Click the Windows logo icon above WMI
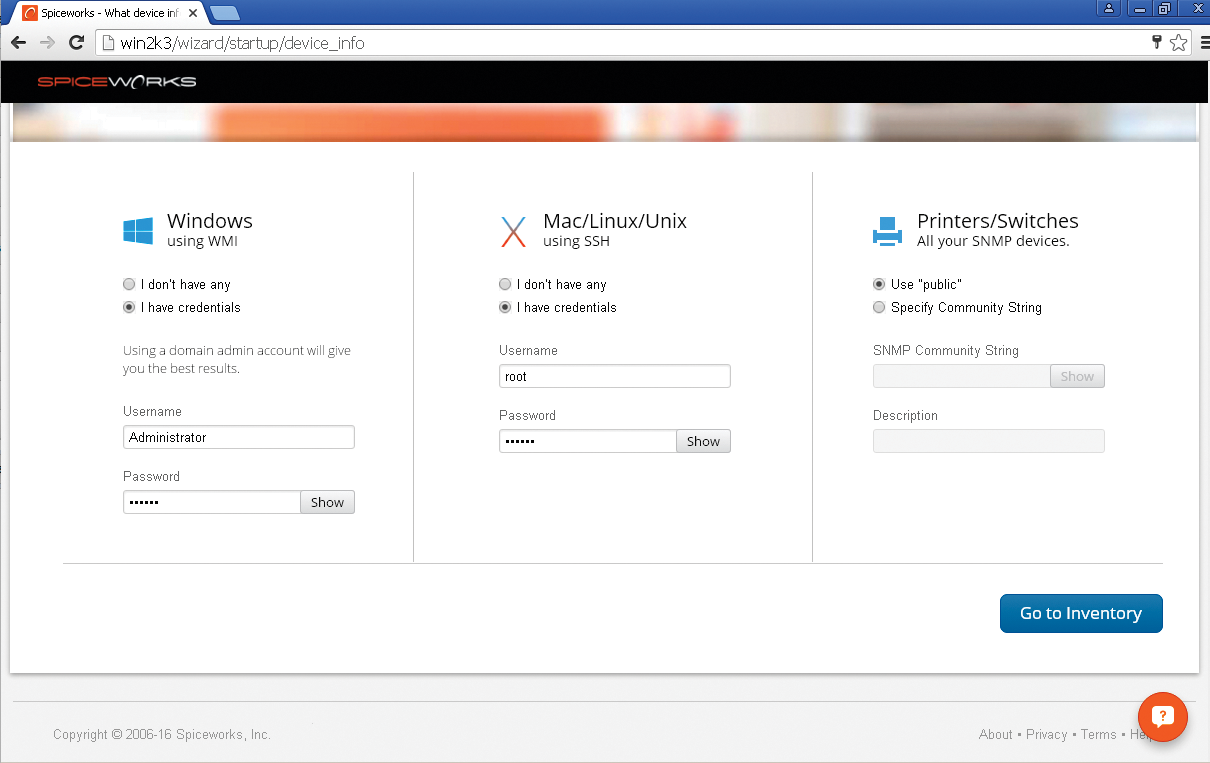The image size is (1210, 763). click(137, 229)
